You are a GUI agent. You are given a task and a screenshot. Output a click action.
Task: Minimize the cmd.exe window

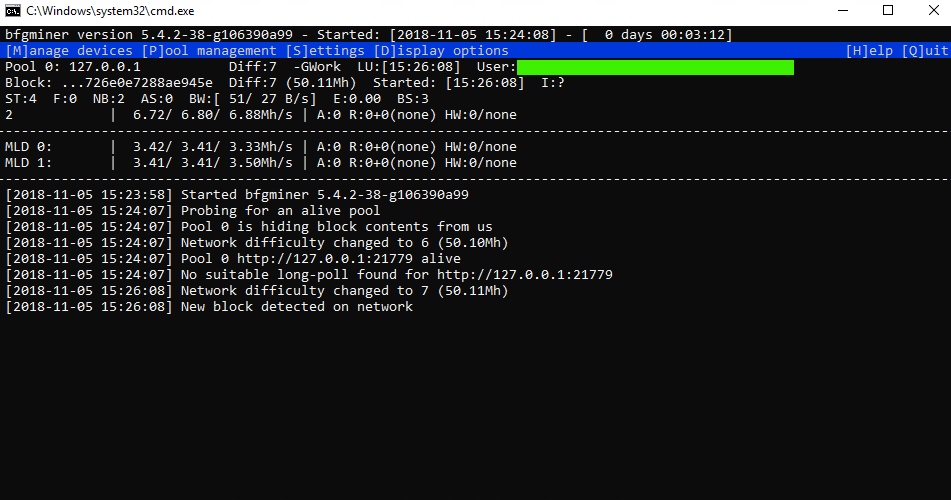(x=843, y=10)
